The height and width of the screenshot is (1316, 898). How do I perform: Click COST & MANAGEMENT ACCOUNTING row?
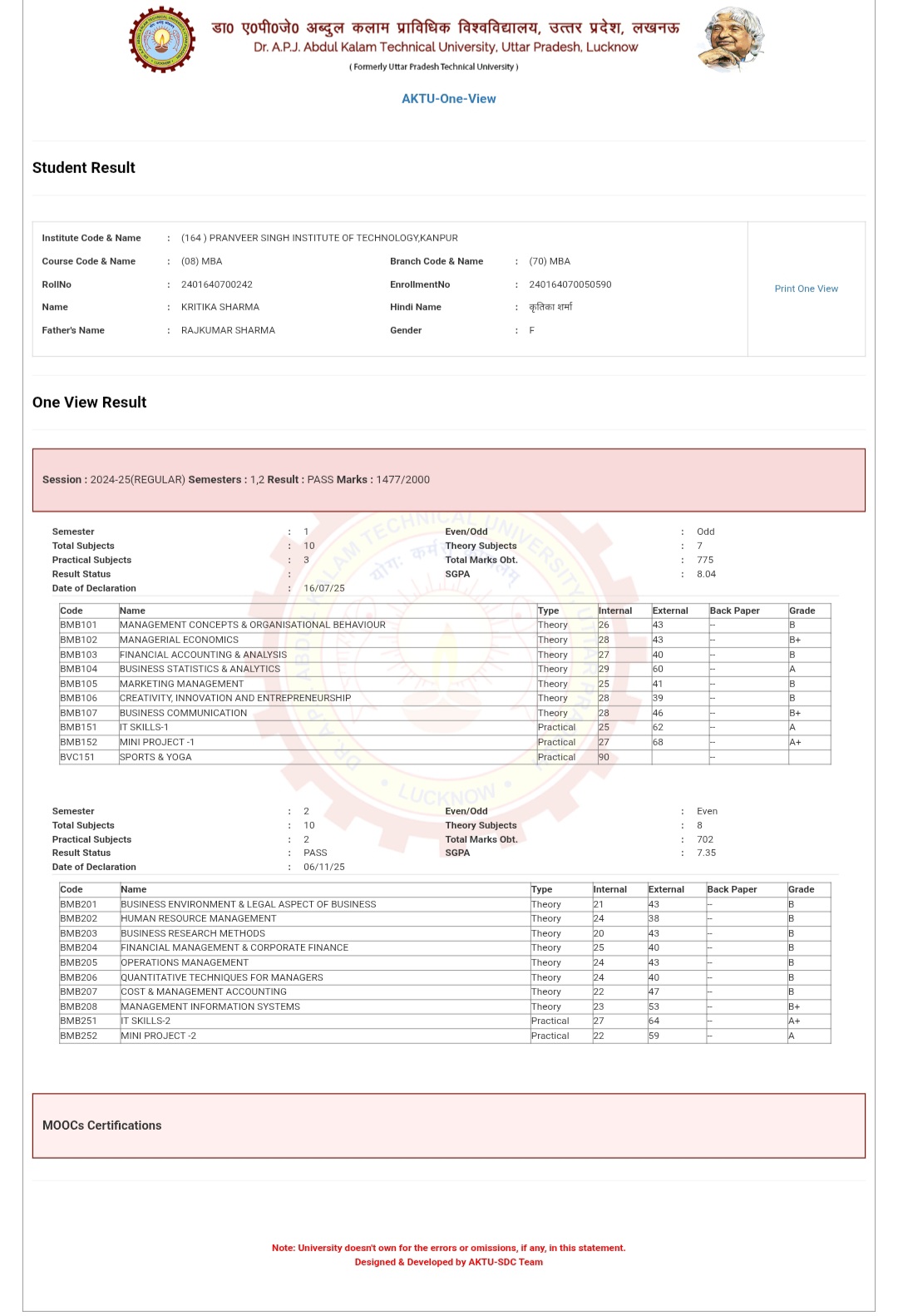(445, 992)
